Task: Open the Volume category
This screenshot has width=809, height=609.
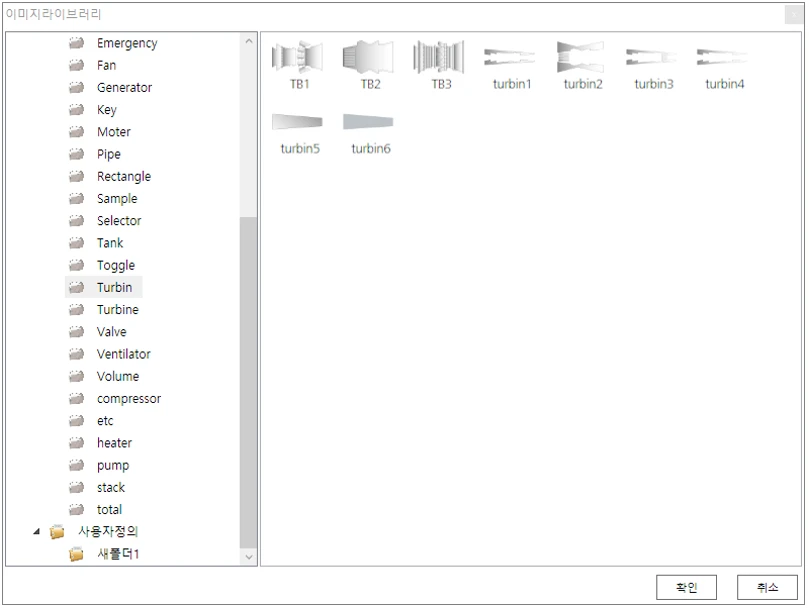Action: click(118, 376)
